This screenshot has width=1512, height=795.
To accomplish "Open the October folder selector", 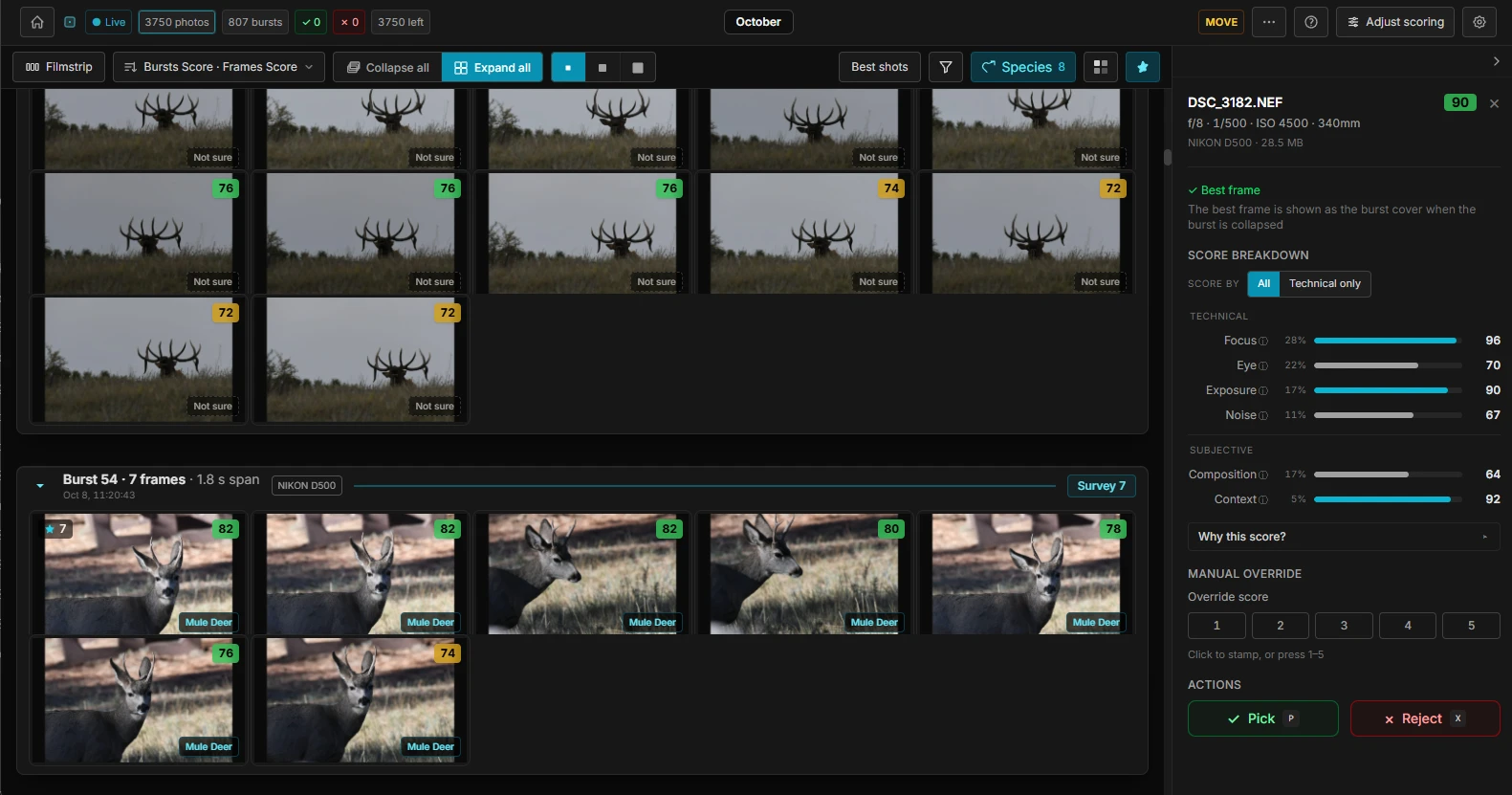I will pos(758,22).
